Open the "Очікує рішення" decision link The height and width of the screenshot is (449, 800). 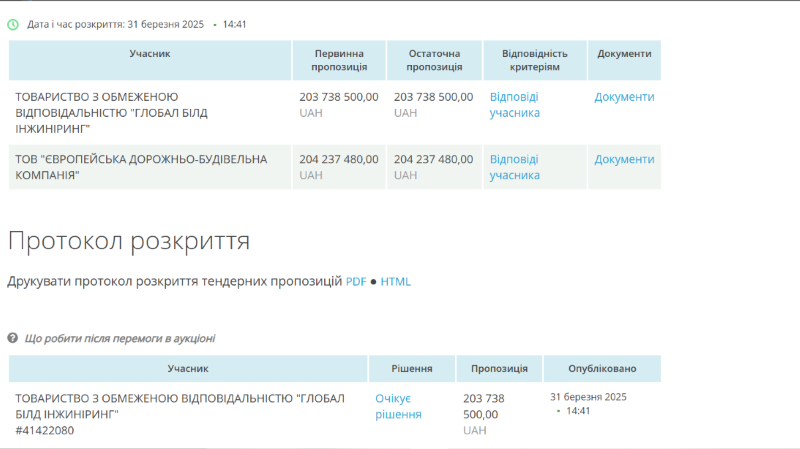(398, 406)
